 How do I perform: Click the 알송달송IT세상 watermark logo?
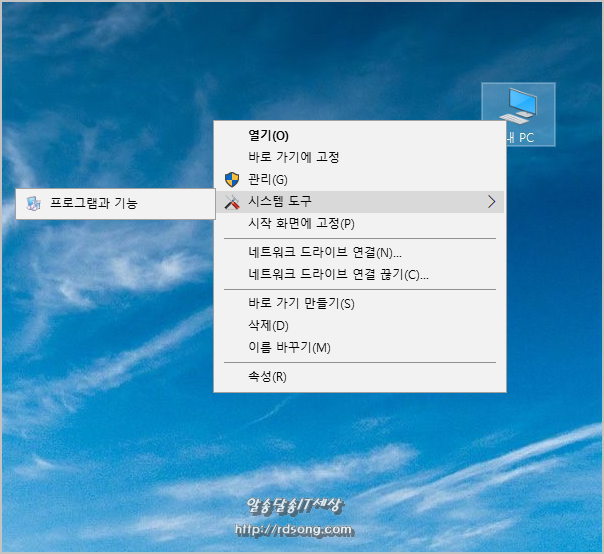tap(293, 507)
